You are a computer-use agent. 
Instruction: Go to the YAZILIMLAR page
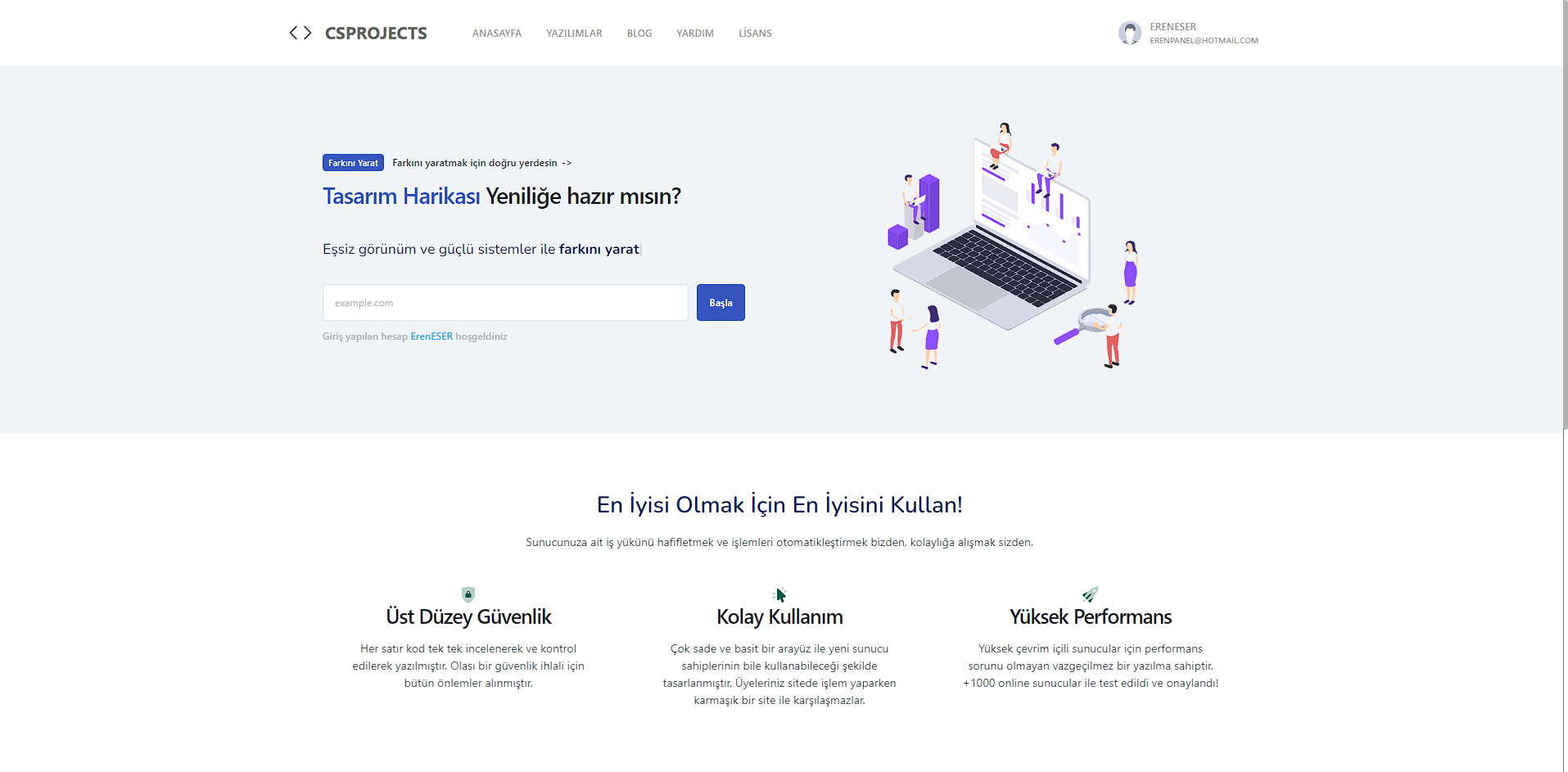click(574, 34)
